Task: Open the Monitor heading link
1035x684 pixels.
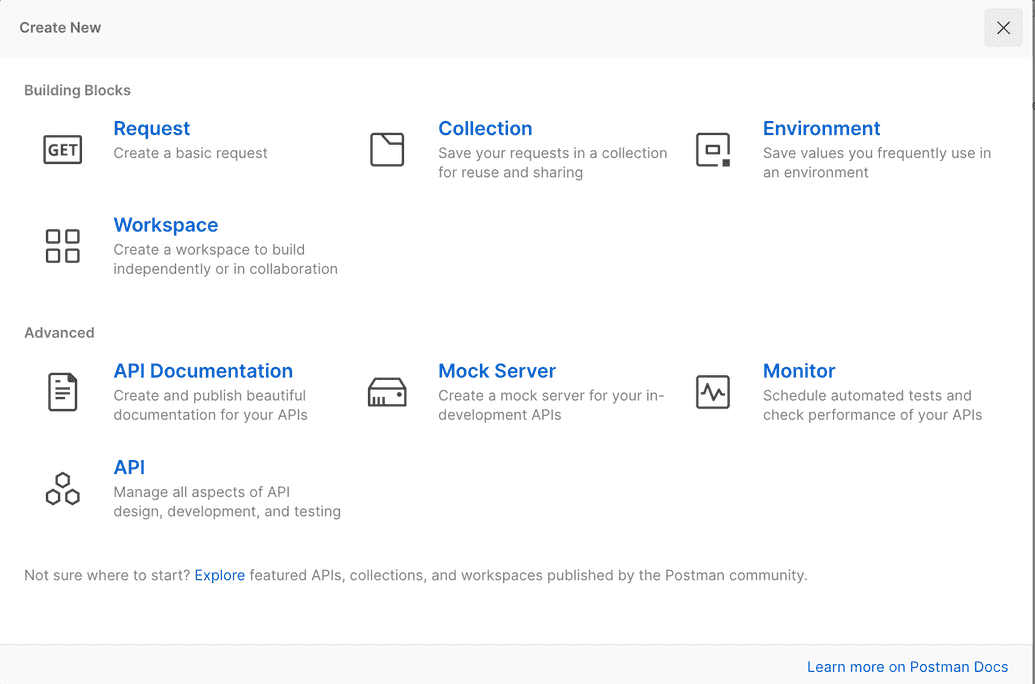Action: click(x=799, y=371)
